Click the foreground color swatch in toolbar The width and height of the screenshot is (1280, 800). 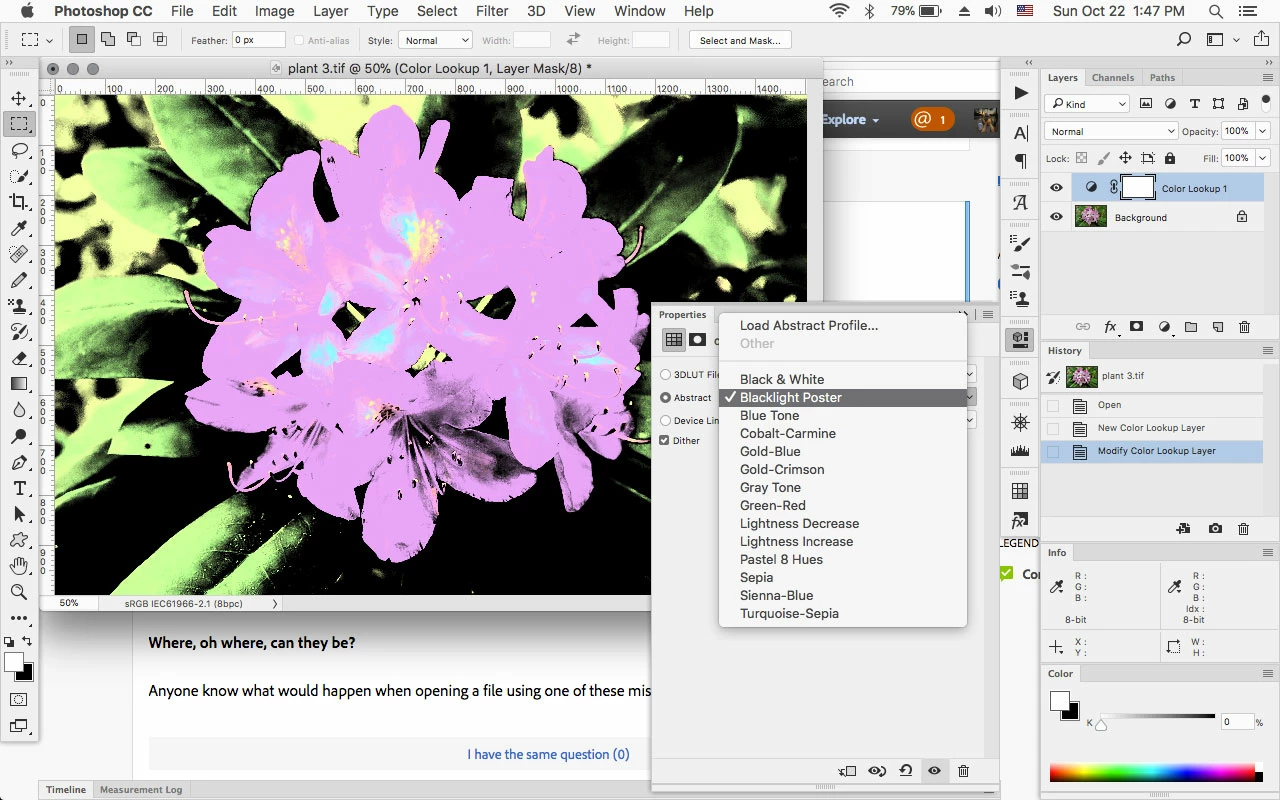13,662
